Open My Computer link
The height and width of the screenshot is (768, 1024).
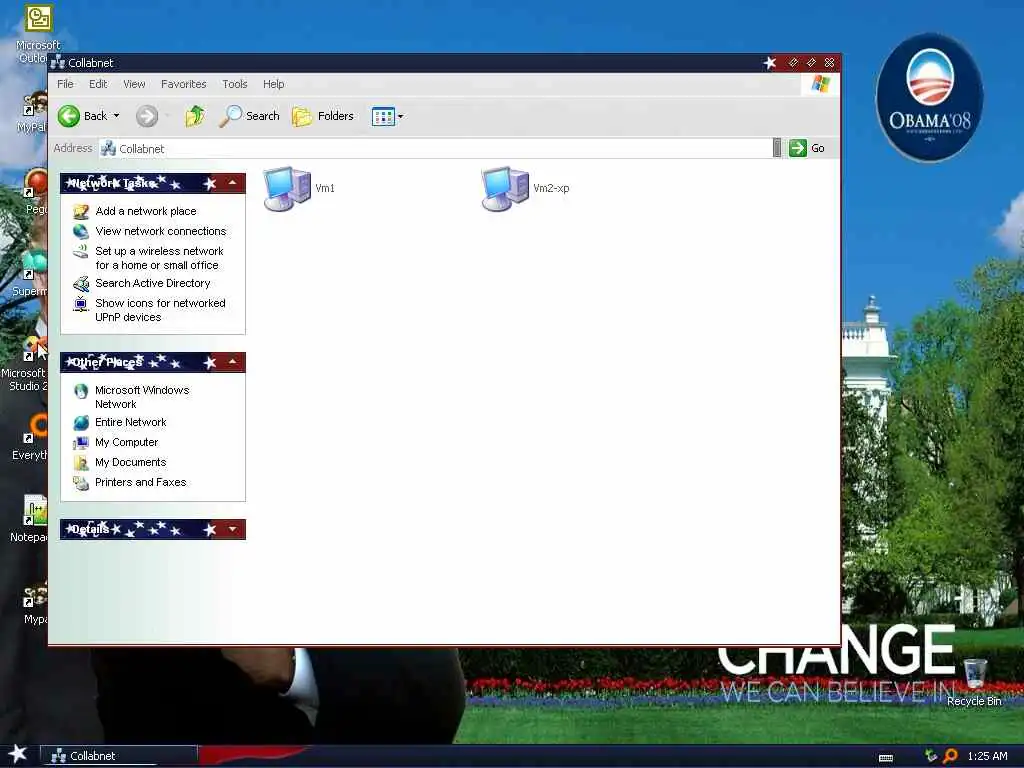click(127, 443)
